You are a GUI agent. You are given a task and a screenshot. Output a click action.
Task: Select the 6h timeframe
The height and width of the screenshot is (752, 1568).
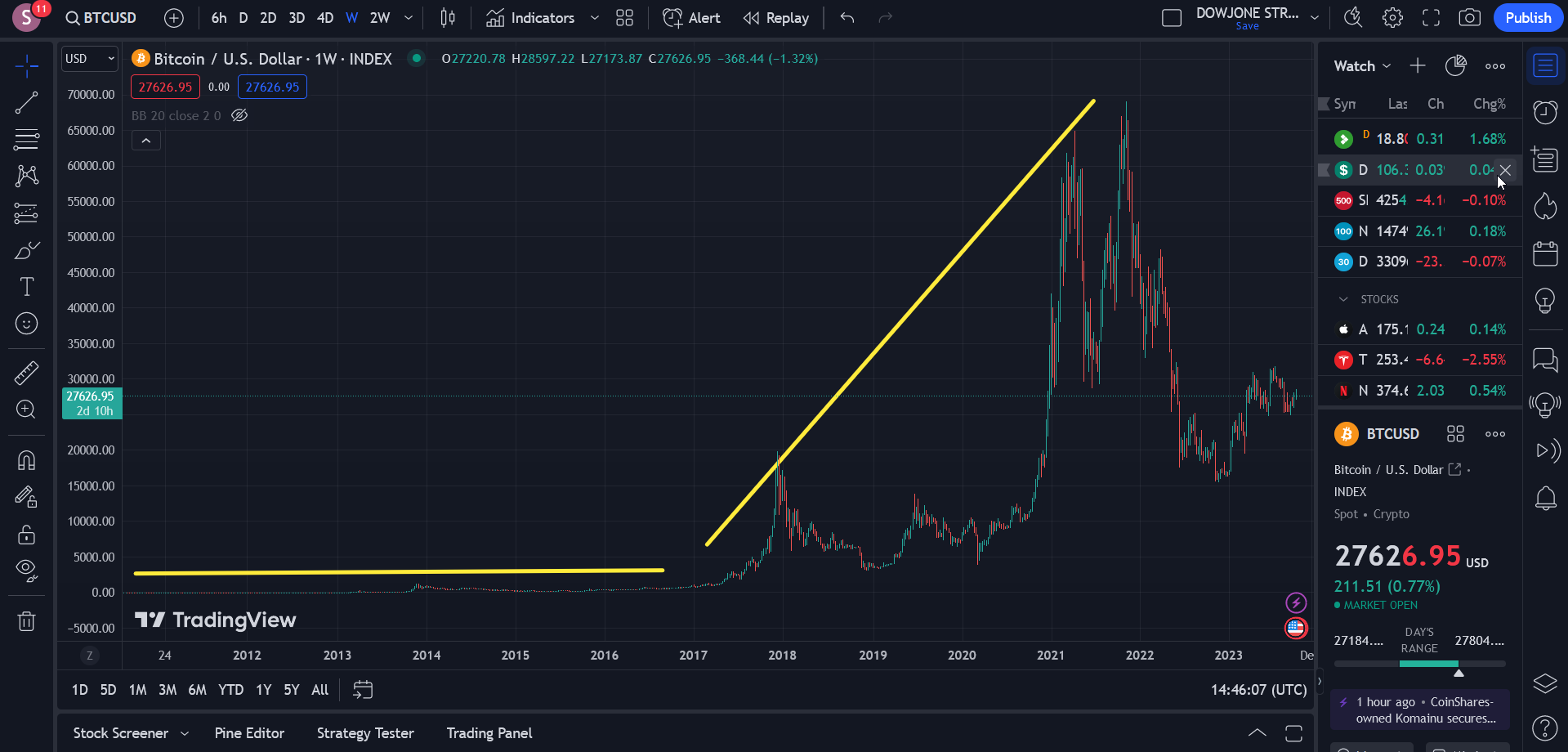coord(219,18)
